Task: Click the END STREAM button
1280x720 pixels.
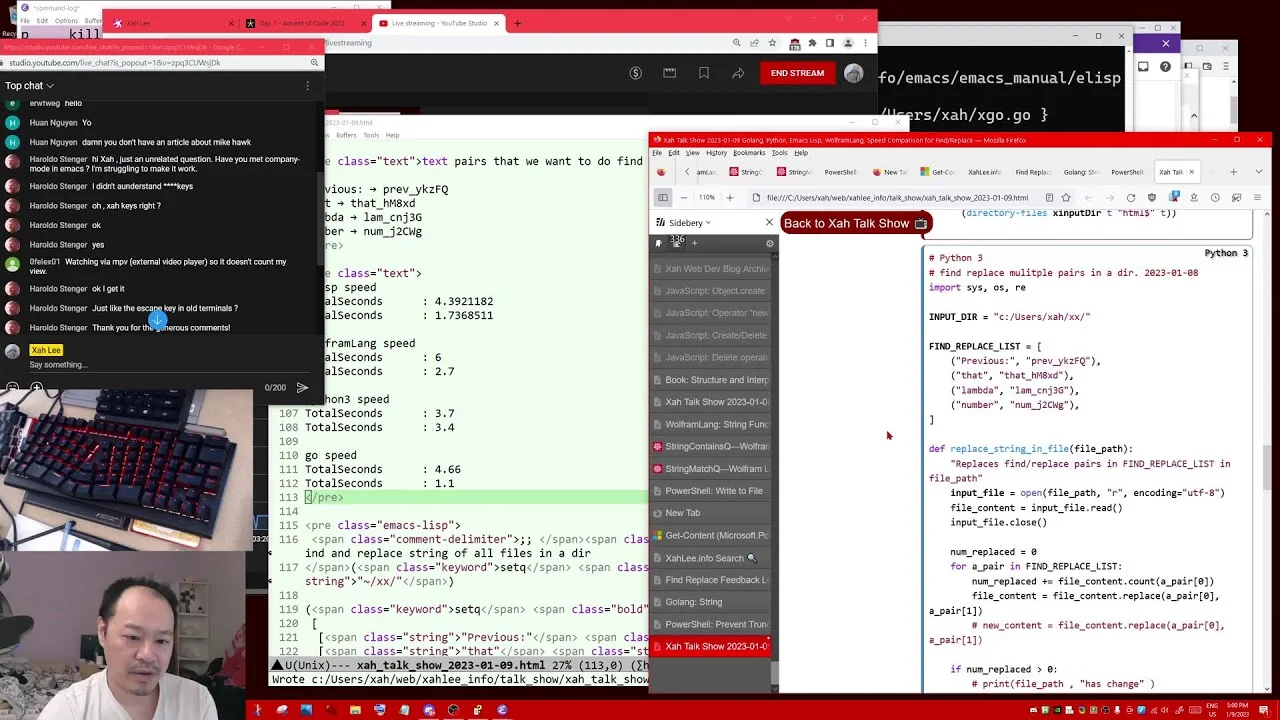Action: pos(797,73)
